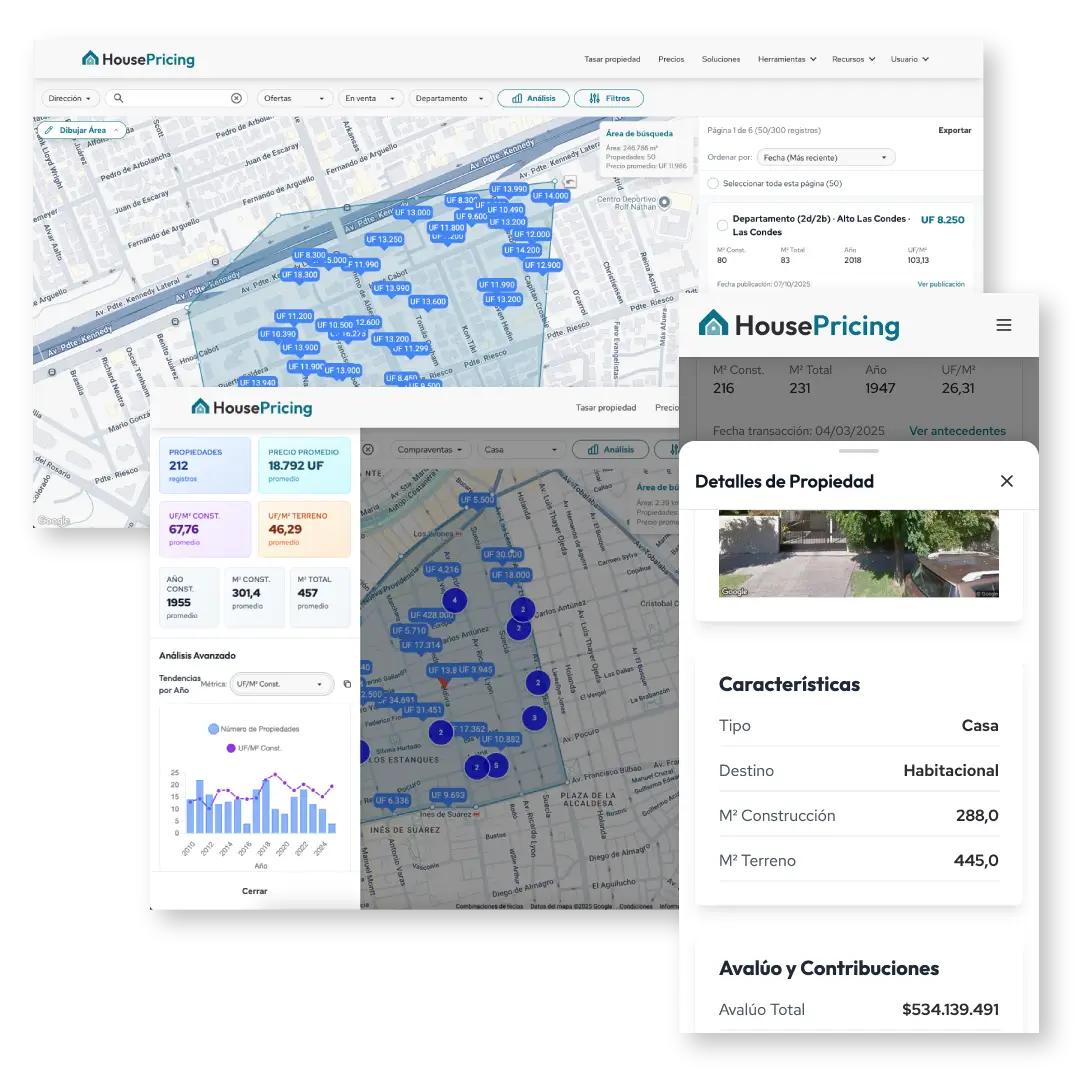Clear the search field with X icon
This screenshot has height=1080, width=1080.
236,98
